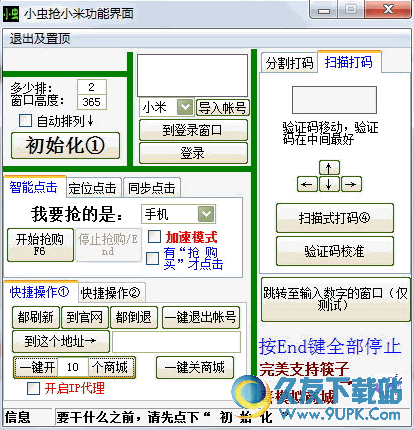Click the 完美支持筷子 text
Image resolution: width=414 pixels, height=430 pixels.
[304, 369]
